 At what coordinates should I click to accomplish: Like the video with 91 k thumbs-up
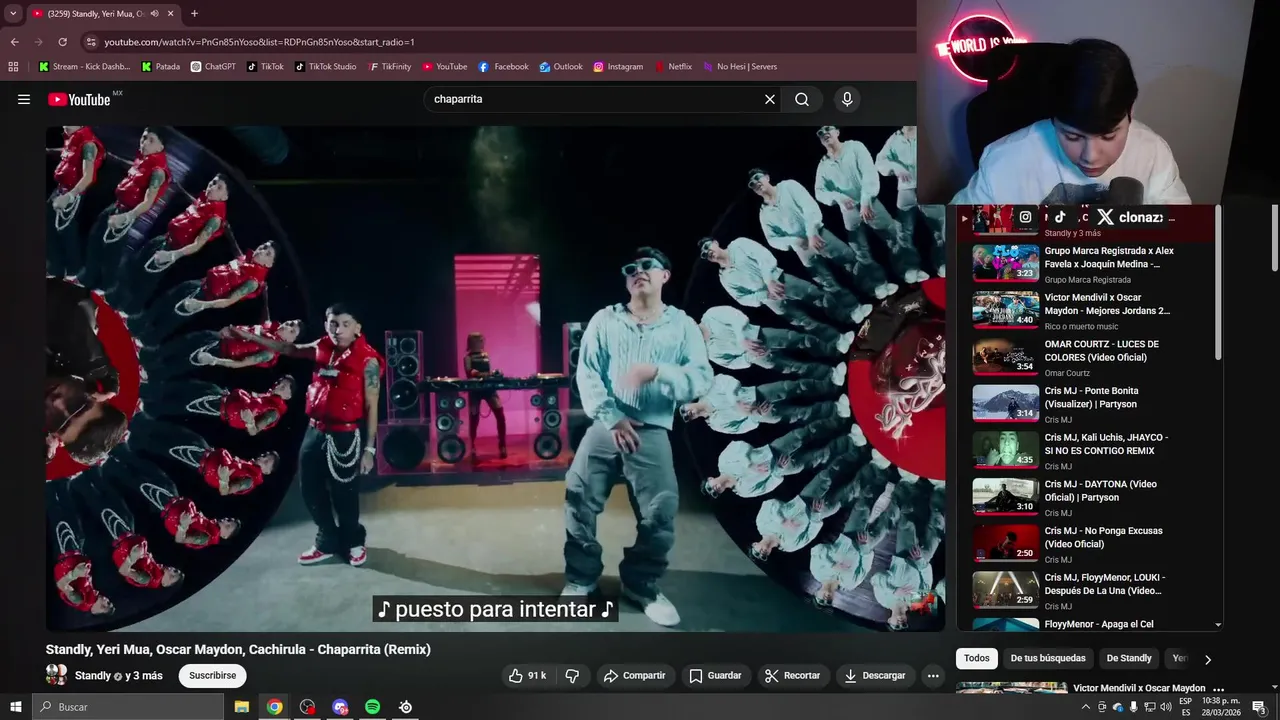(528, 676)
